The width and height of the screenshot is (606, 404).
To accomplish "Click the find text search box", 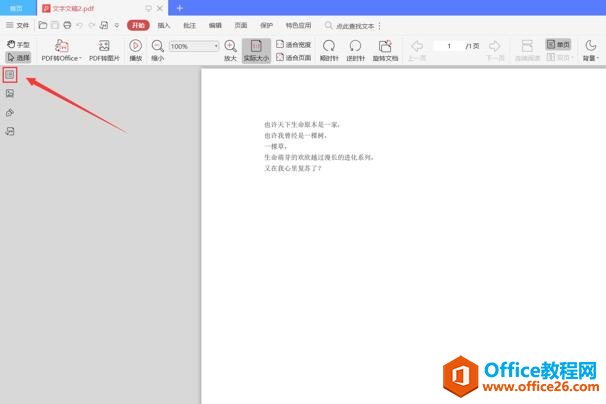I will 351,26.
